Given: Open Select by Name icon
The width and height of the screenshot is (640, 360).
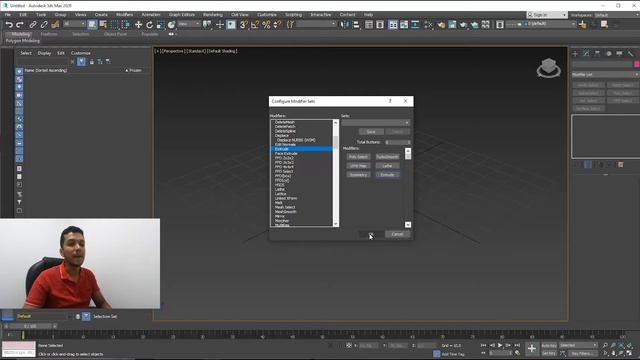Looking at the screenshot, I should [x=103, y=24].
